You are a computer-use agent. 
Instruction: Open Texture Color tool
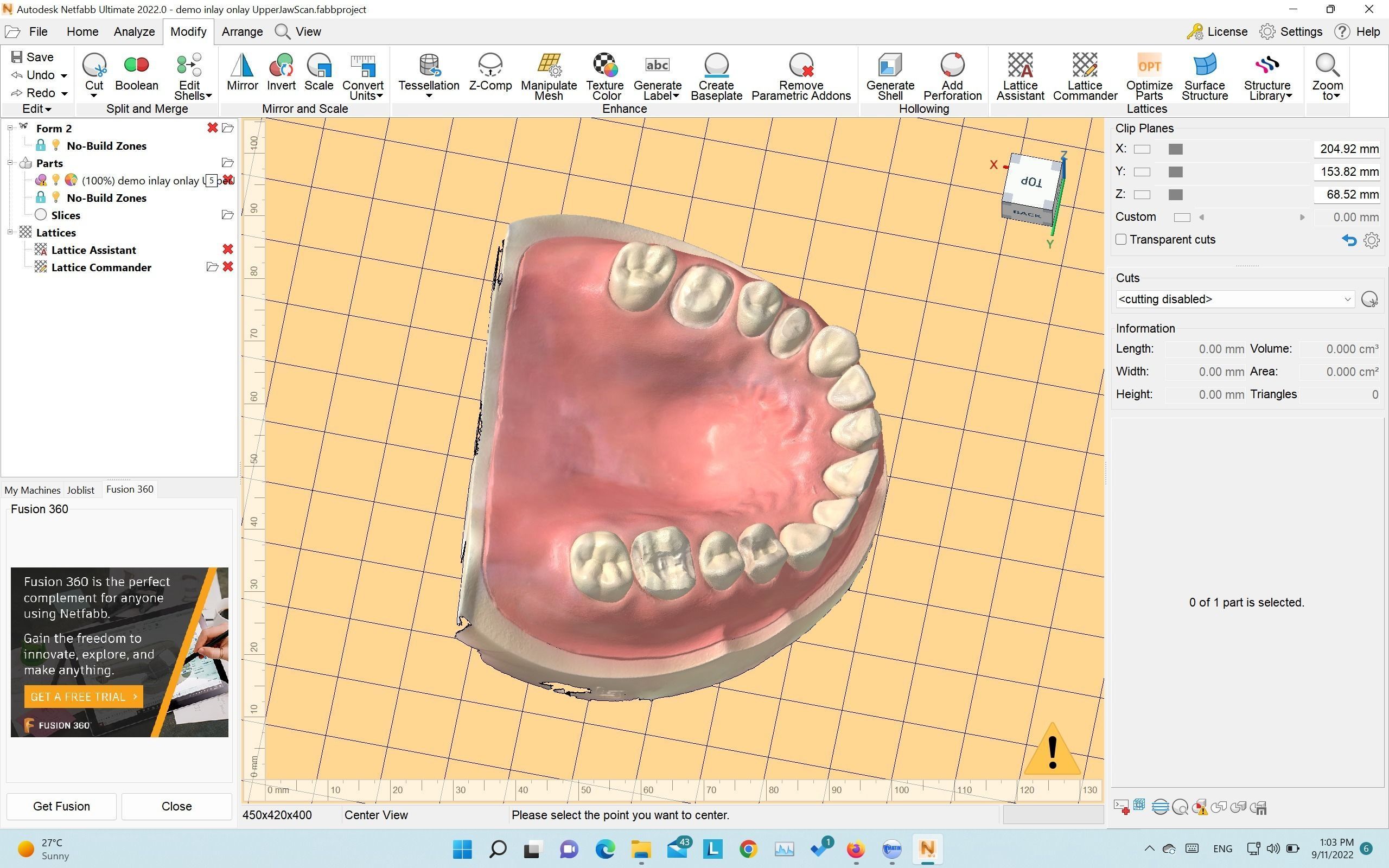pyautogui.click(x=606, y=78)
